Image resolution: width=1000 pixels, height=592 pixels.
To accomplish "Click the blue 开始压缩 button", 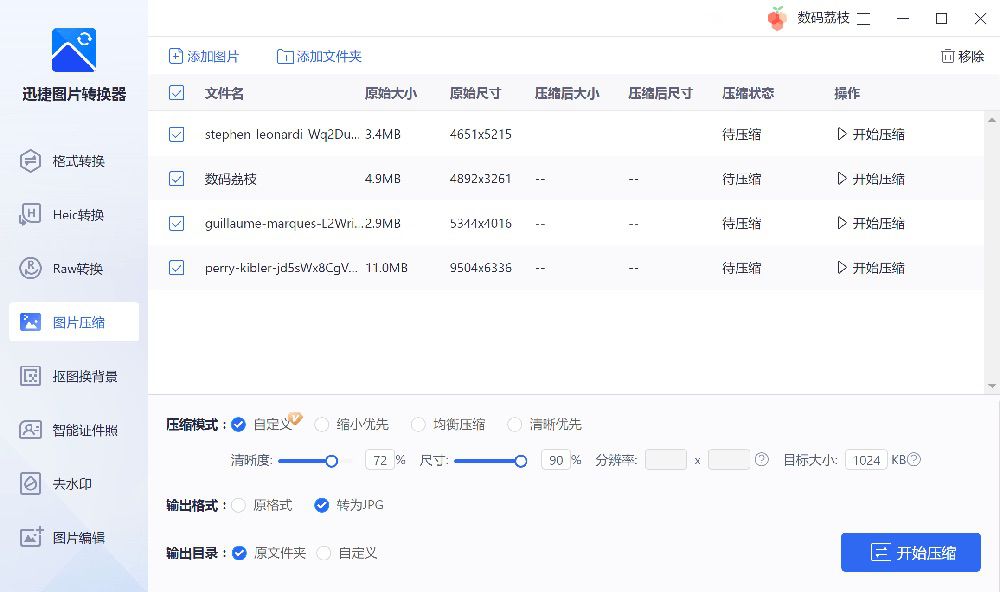I will [910, 552].
